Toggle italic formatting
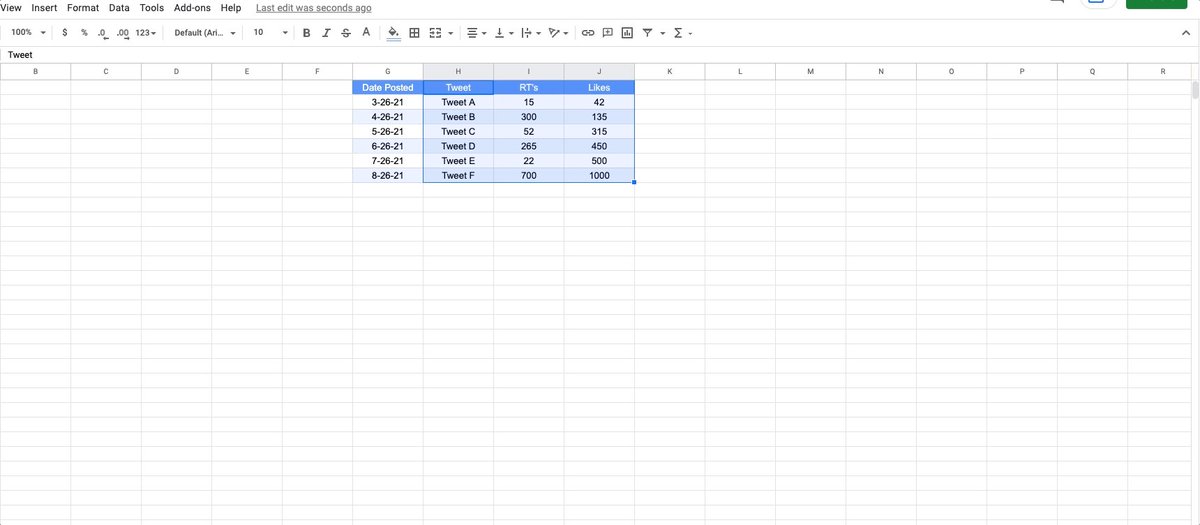This screenshot has height=525, width=1200. (x=326, y=33)
